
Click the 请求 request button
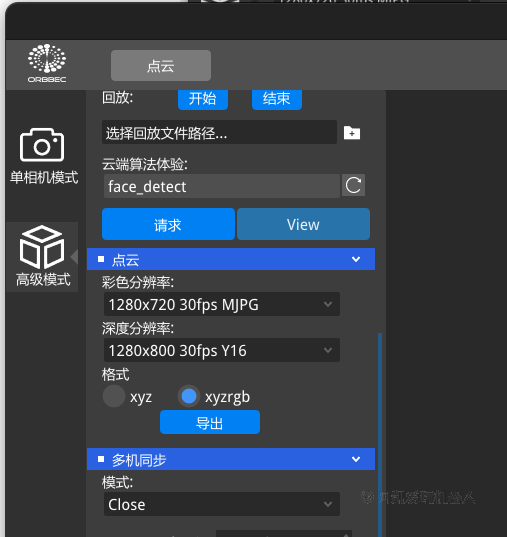pos(168,224)
